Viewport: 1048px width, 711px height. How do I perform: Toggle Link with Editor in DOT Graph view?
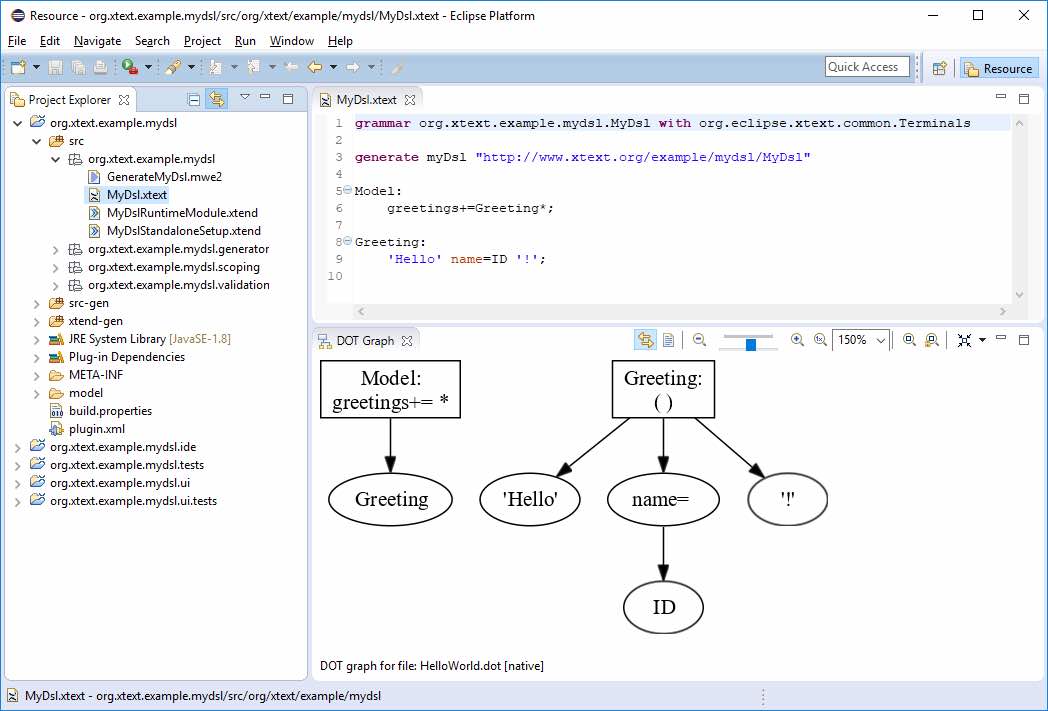pyautogui.click(x=646, y=340)
